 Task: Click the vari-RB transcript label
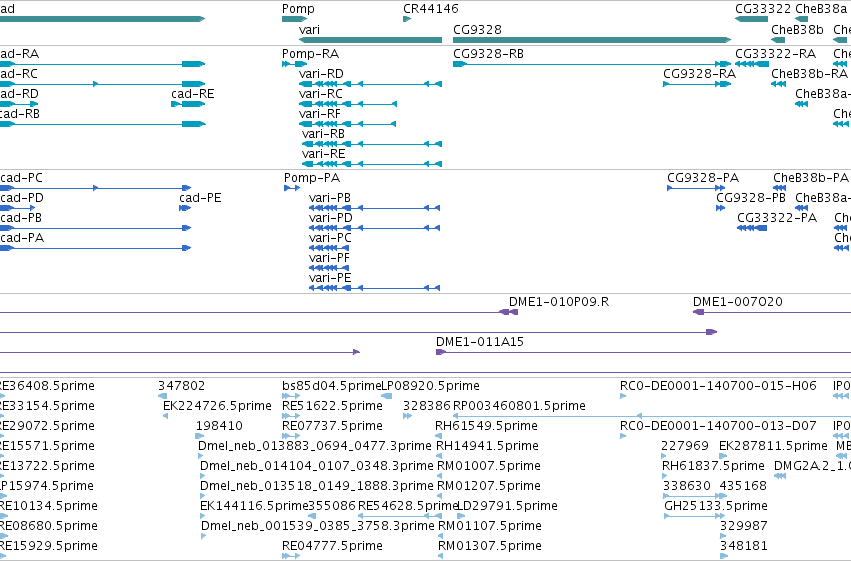click(x=323, y=134)
